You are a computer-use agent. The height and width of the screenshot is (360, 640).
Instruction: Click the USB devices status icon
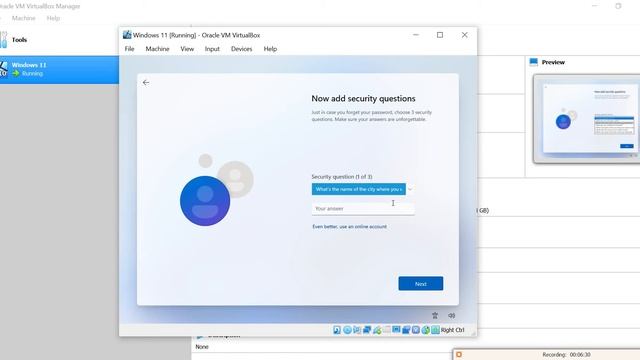(x=377, y=330)
